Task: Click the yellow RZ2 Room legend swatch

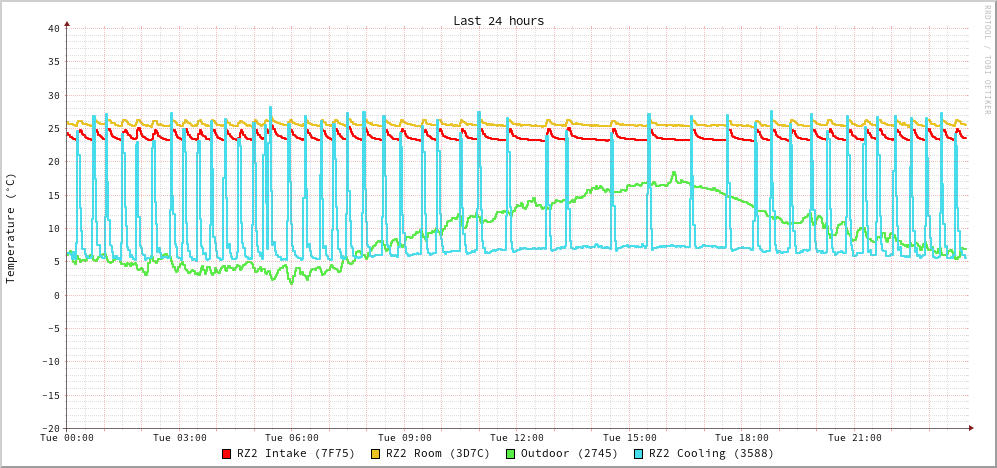Action: click(x=375, y=454)
